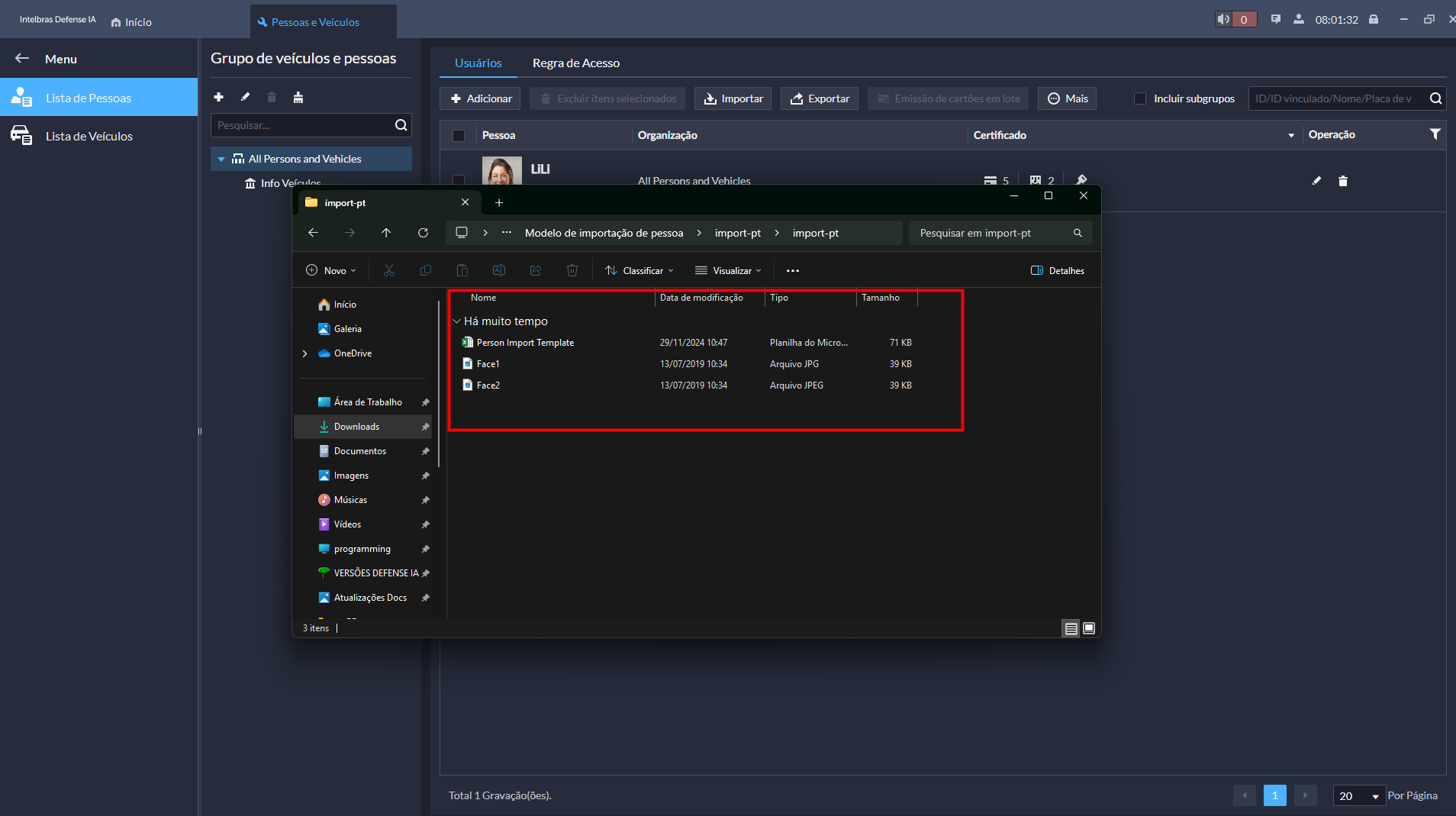The image size is (1456, 816).
Task: Edit LiLi using the pencil icon
Action: pos(1316,181)
